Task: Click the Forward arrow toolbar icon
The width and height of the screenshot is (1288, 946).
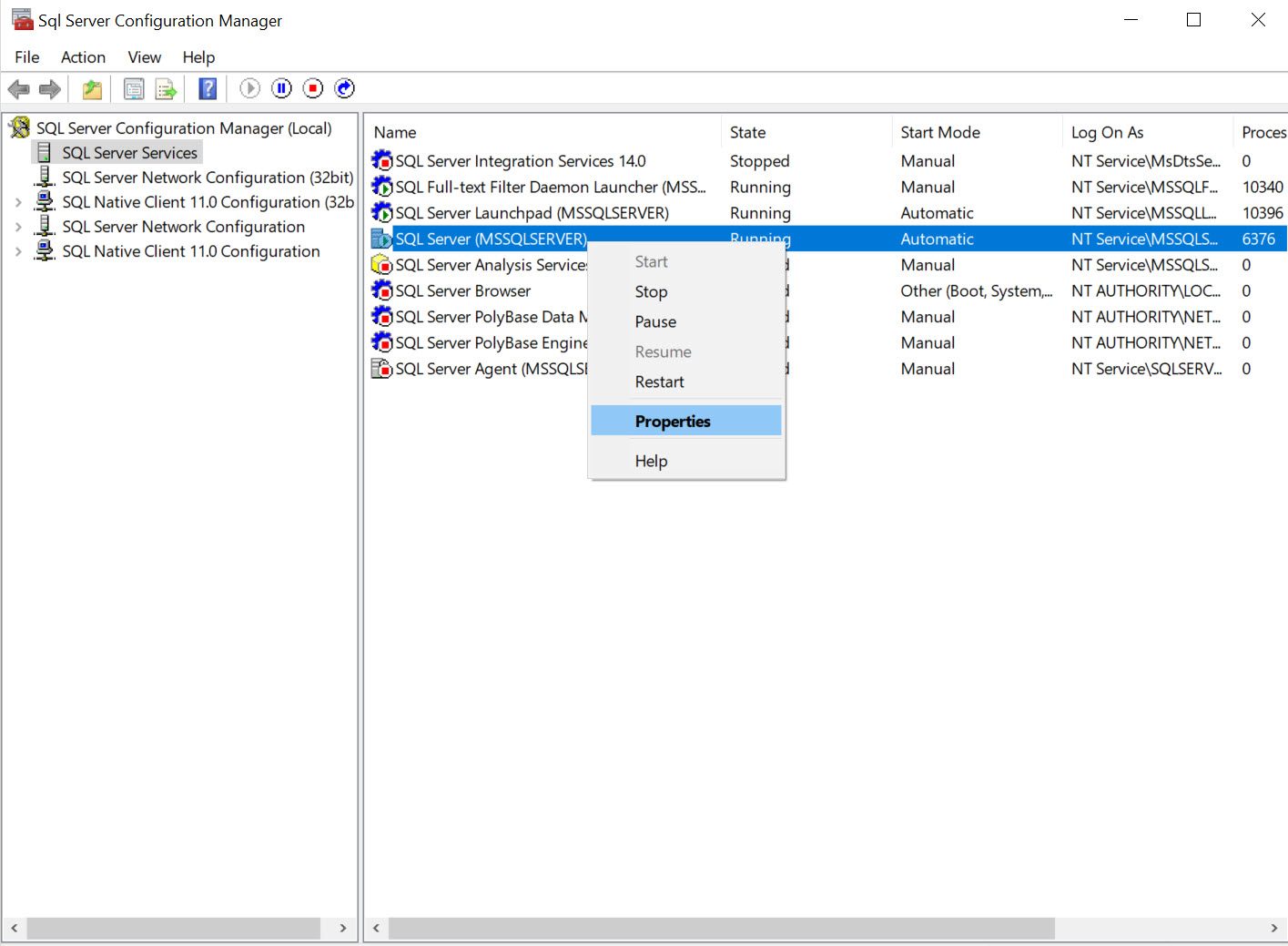Action: [x=50, y=89]
